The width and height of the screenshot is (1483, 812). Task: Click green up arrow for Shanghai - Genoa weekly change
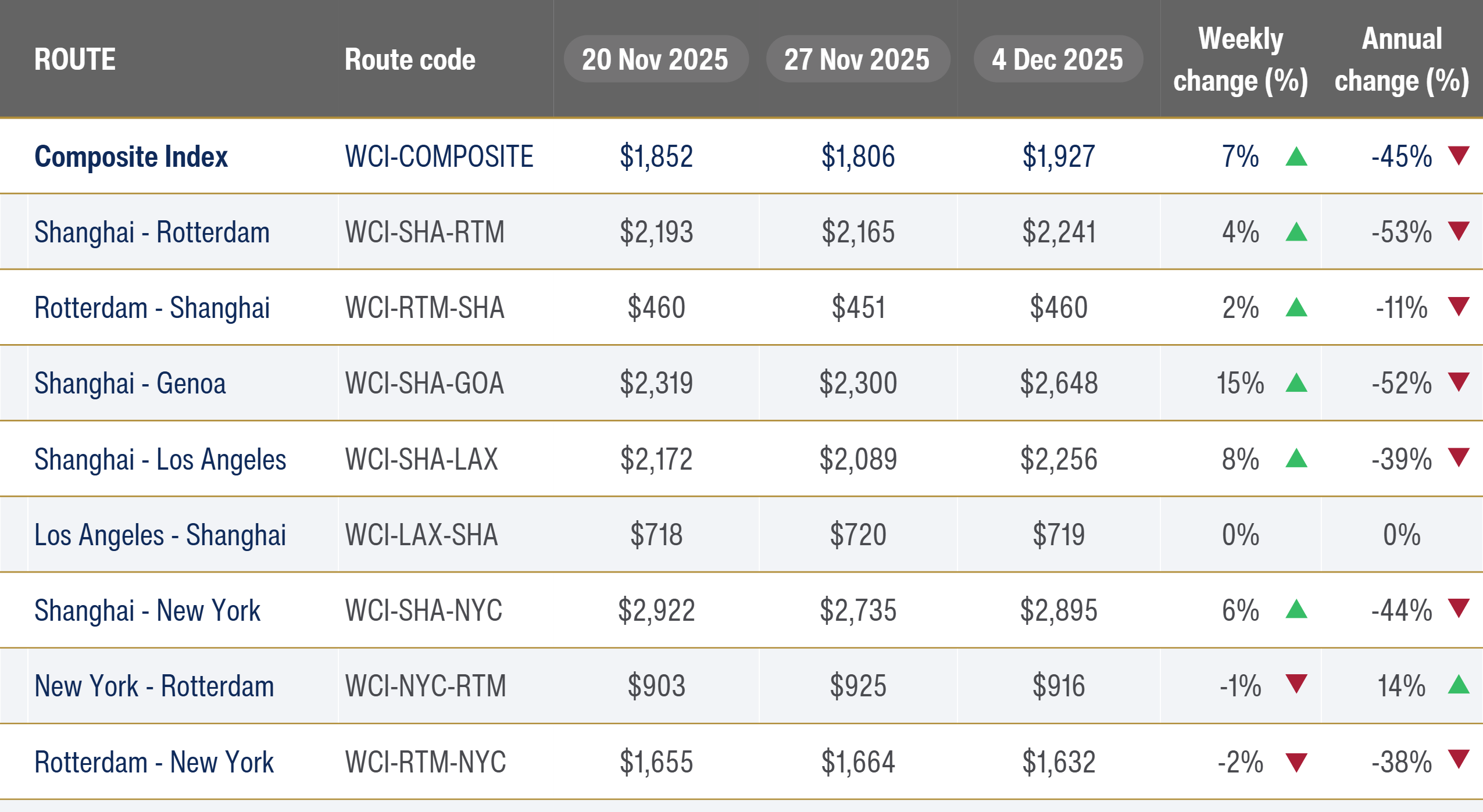pos(1296,383)
